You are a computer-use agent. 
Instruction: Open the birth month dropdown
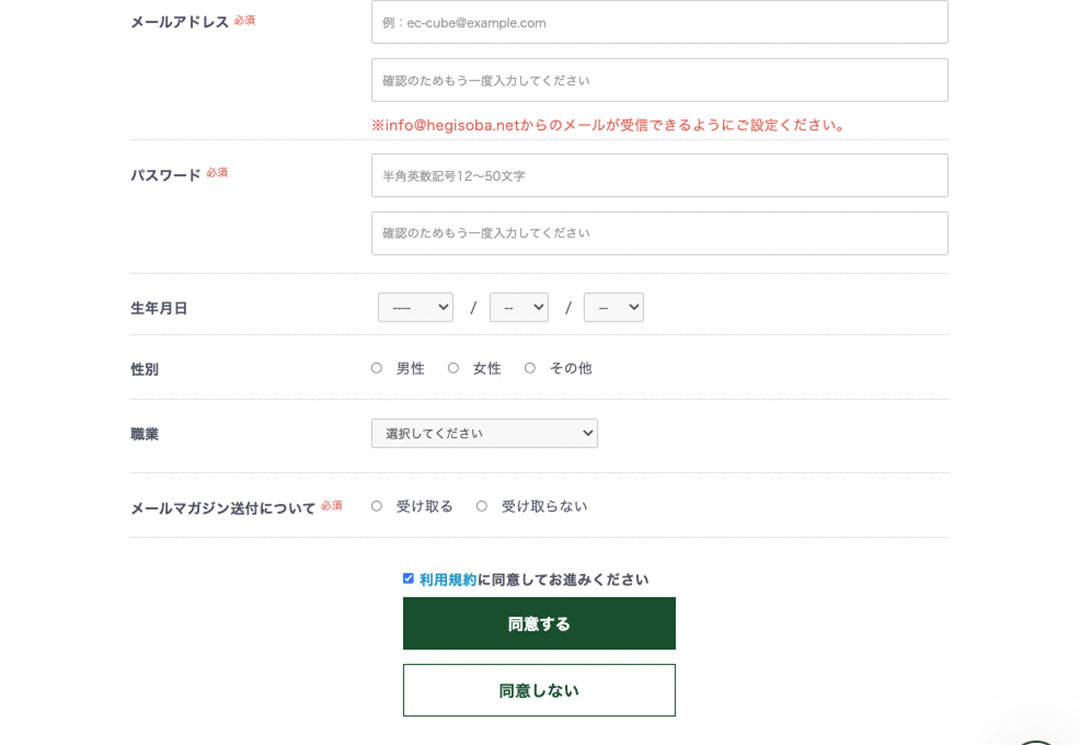pyautogui.click(x=519, y=307)
